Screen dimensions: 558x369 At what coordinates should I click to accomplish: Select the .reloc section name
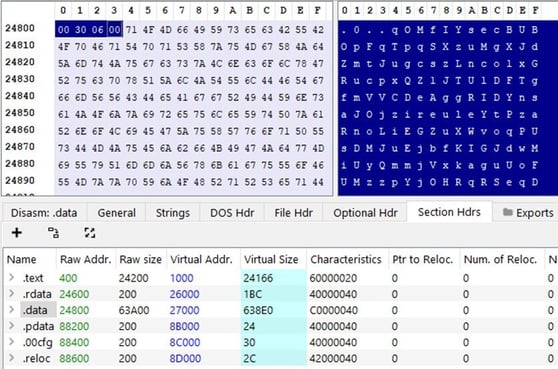35,358
